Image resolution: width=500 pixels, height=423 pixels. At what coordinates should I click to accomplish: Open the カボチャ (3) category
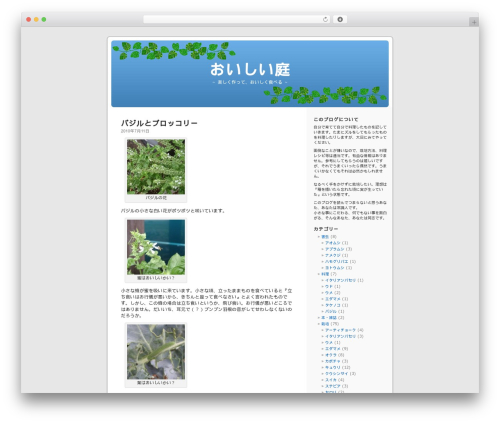click(333, 361)
